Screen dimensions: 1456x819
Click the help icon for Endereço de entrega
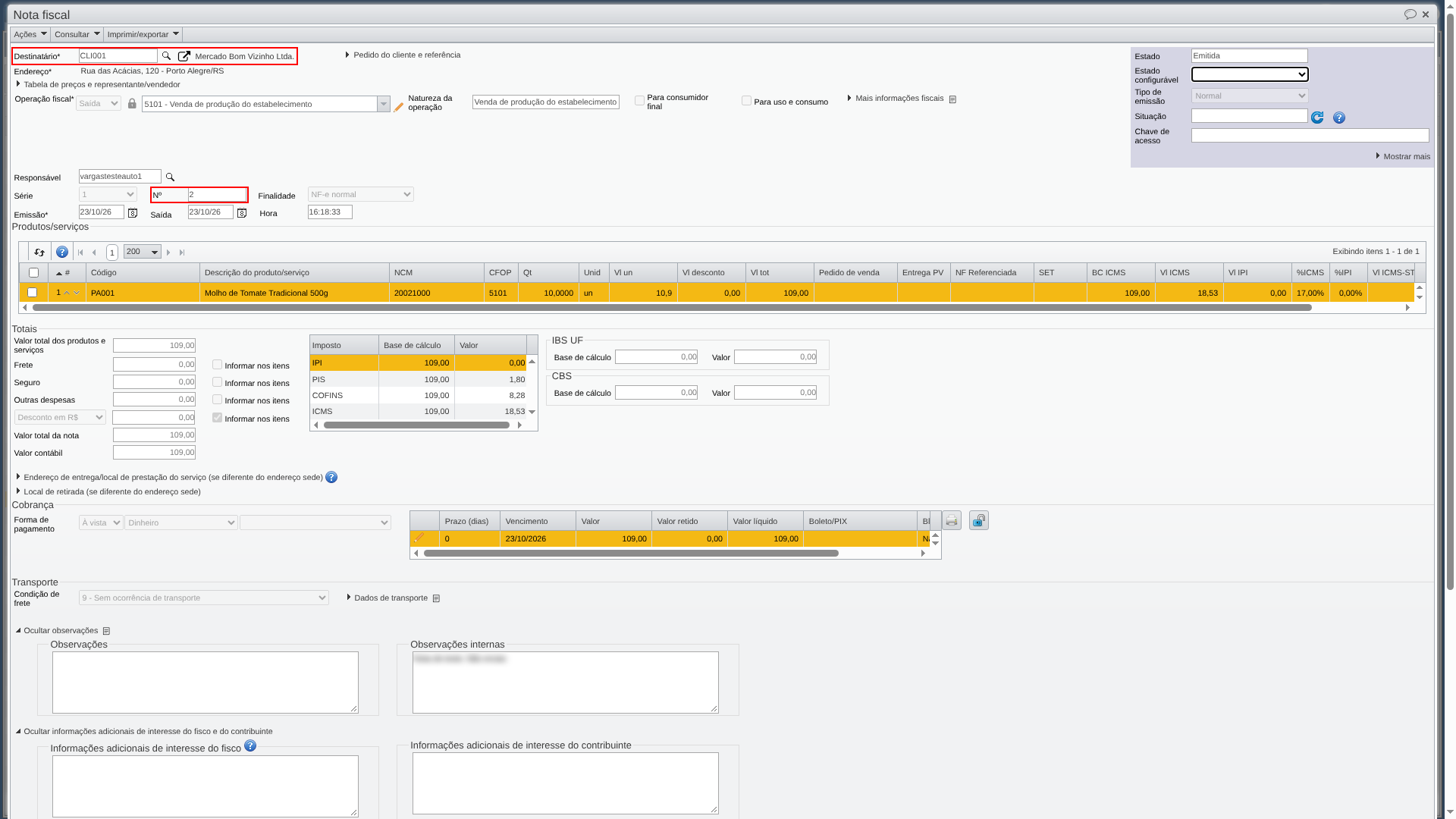coord(331,477)
